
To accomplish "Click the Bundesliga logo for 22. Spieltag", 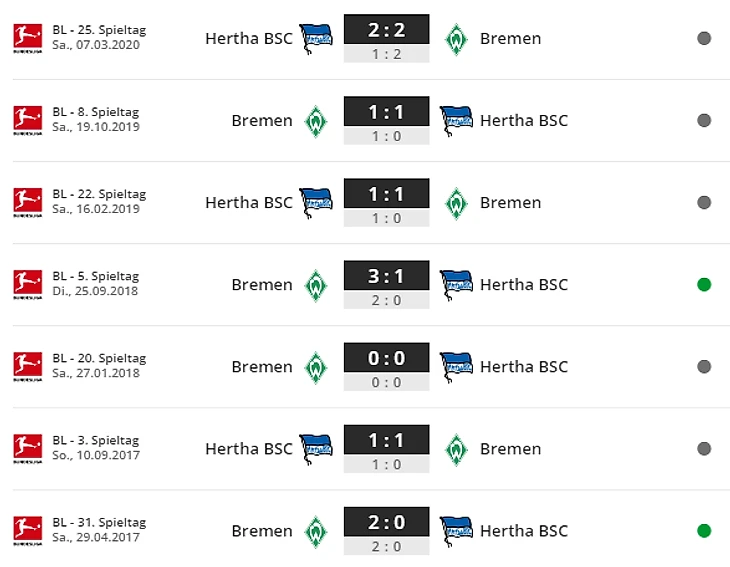I will pos(27,203).
